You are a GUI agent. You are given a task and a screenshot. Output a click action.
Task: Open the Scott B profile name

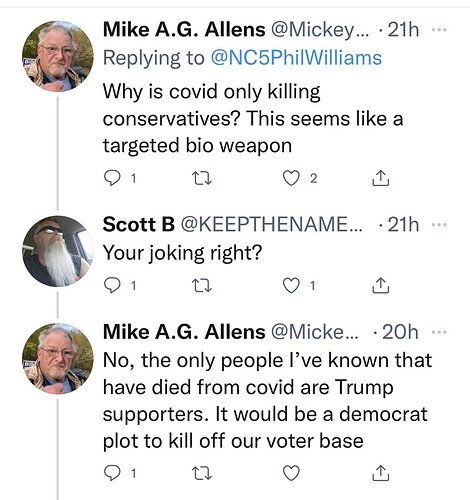pyautogui.click(x=138, y=224)
